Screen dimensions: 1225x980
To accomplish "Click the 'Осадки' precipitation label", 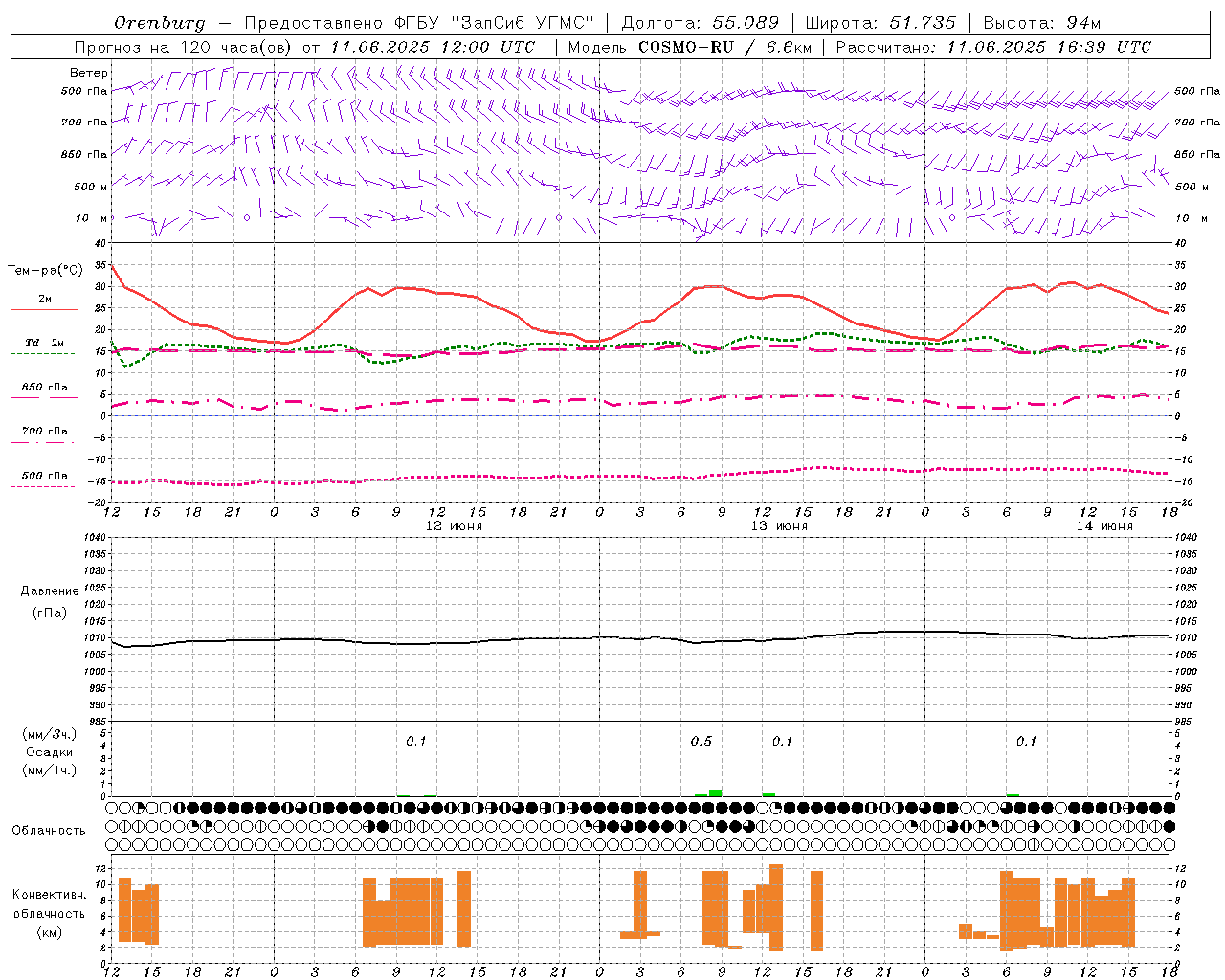I will pos(50,752).
